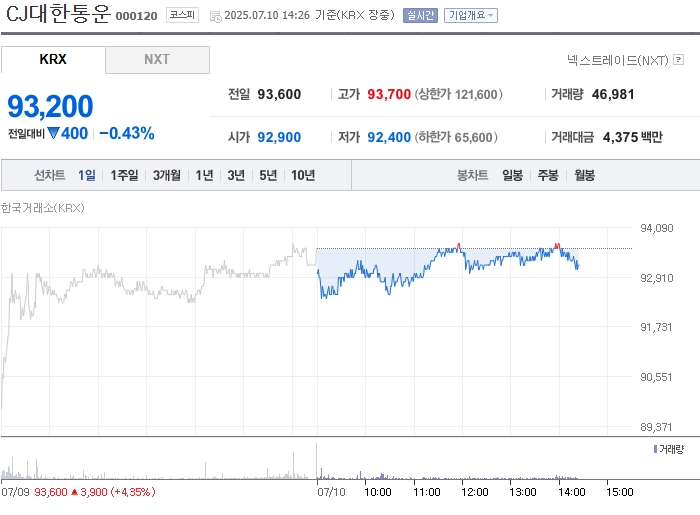Screen dimensions: 700x515
Task: Click the stock code 000120
Action: tap(136, 16)
